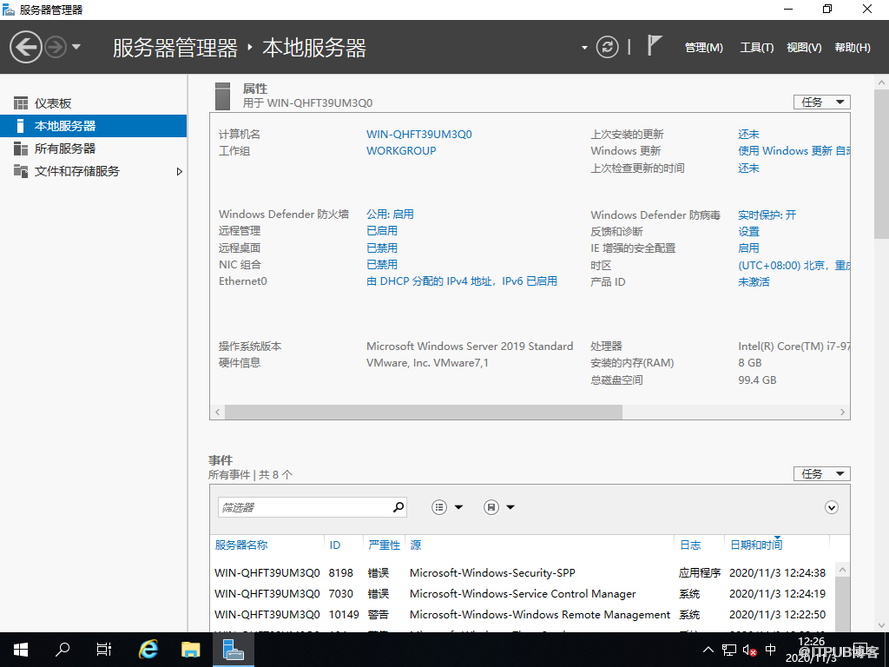
Task: Click into the 筛选器 filter field
Action: [304, 507]
